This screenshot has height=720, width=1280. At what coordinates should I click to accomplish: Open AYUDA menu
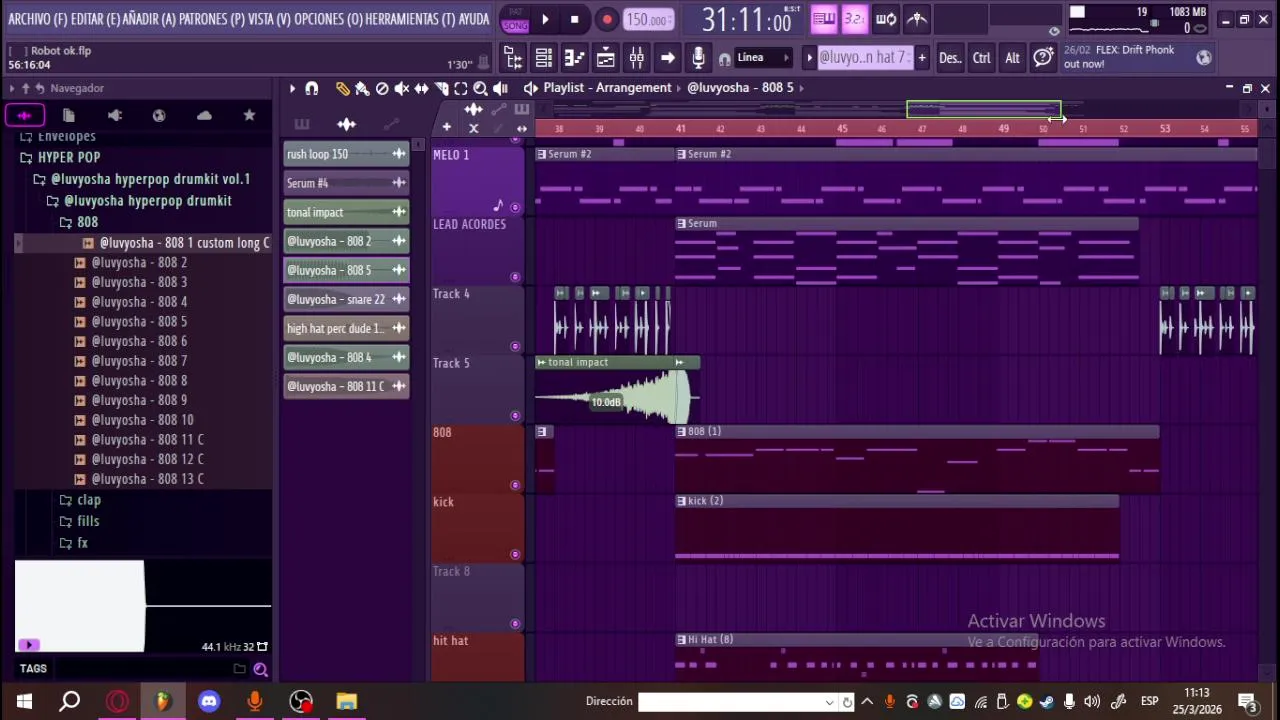tap(475, 19)
